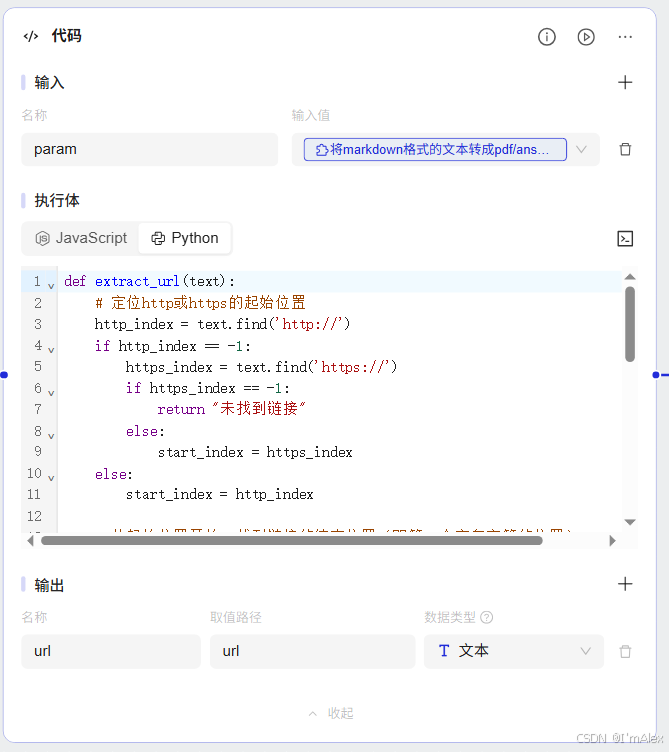Click the horizontal scroll right arrow

pyautogui.click(x=612, y=541)
